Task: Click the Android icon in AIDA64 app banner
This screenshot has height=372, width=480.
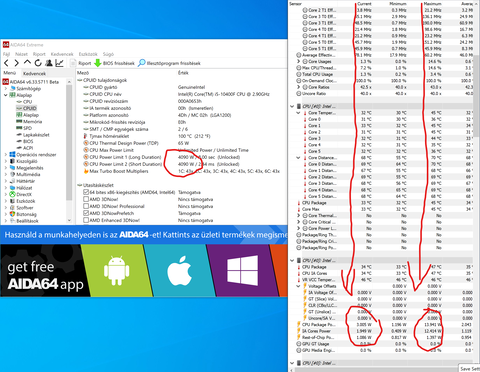Action: [x=116, y=271]
